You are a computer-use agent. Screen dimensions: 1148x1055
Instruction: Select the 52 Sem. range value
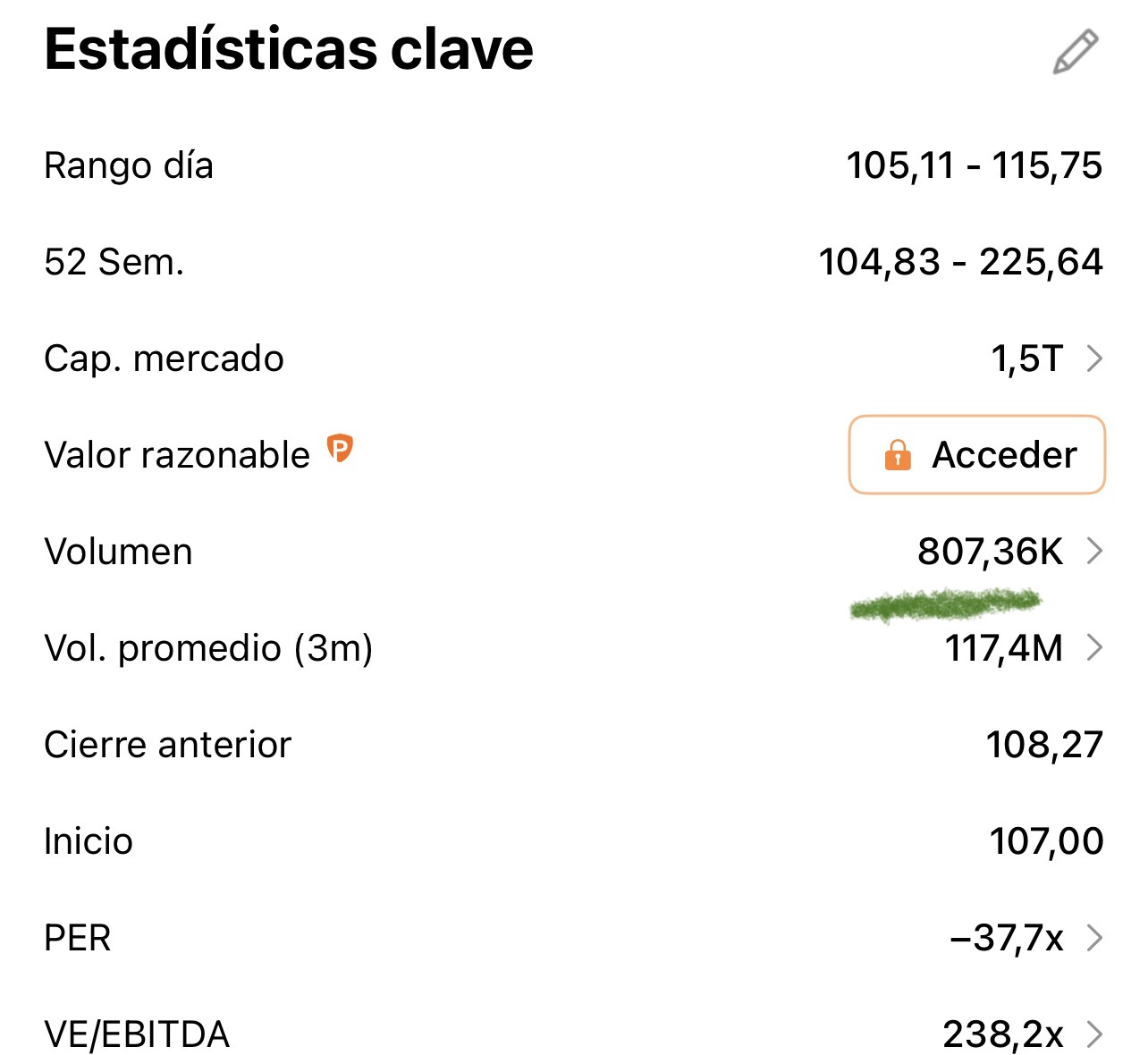click(x=961, y=262)
